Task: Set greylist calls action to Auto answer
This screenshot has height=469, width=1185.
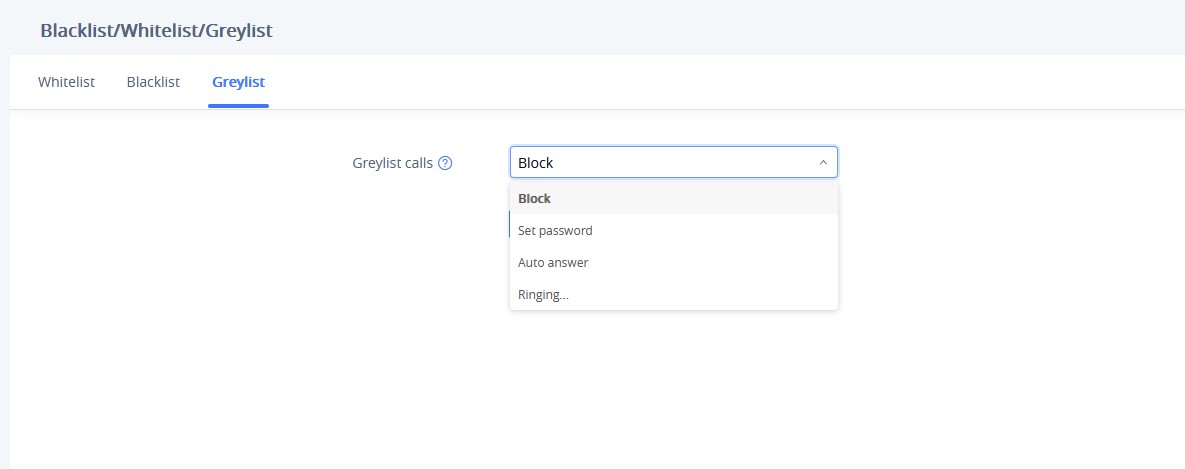Action: (673, 263)
